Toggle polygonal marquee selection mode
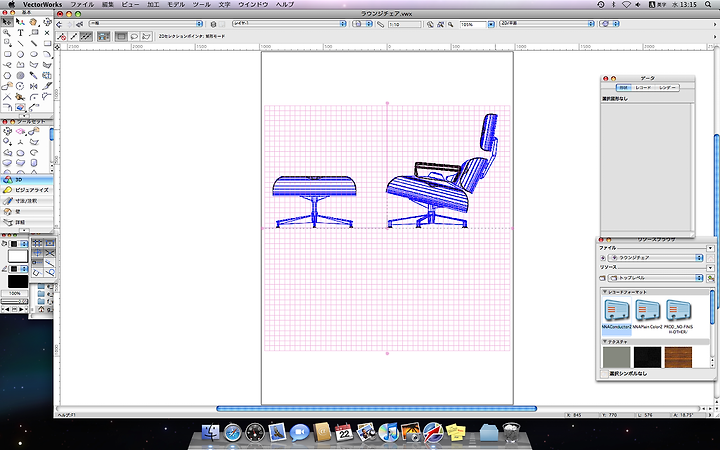 point(146,36)
